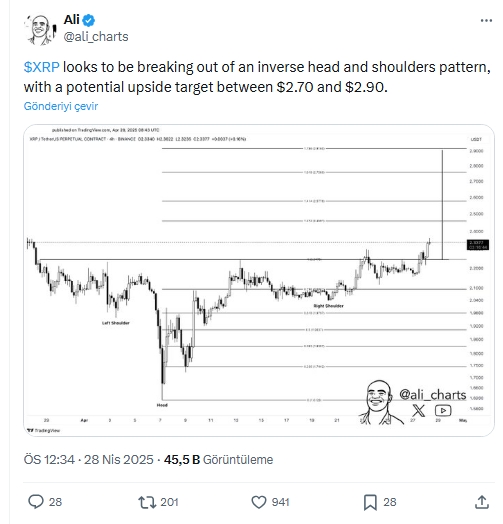
Task: Click the TradingView logo on chart
Action: click(44, 430)
